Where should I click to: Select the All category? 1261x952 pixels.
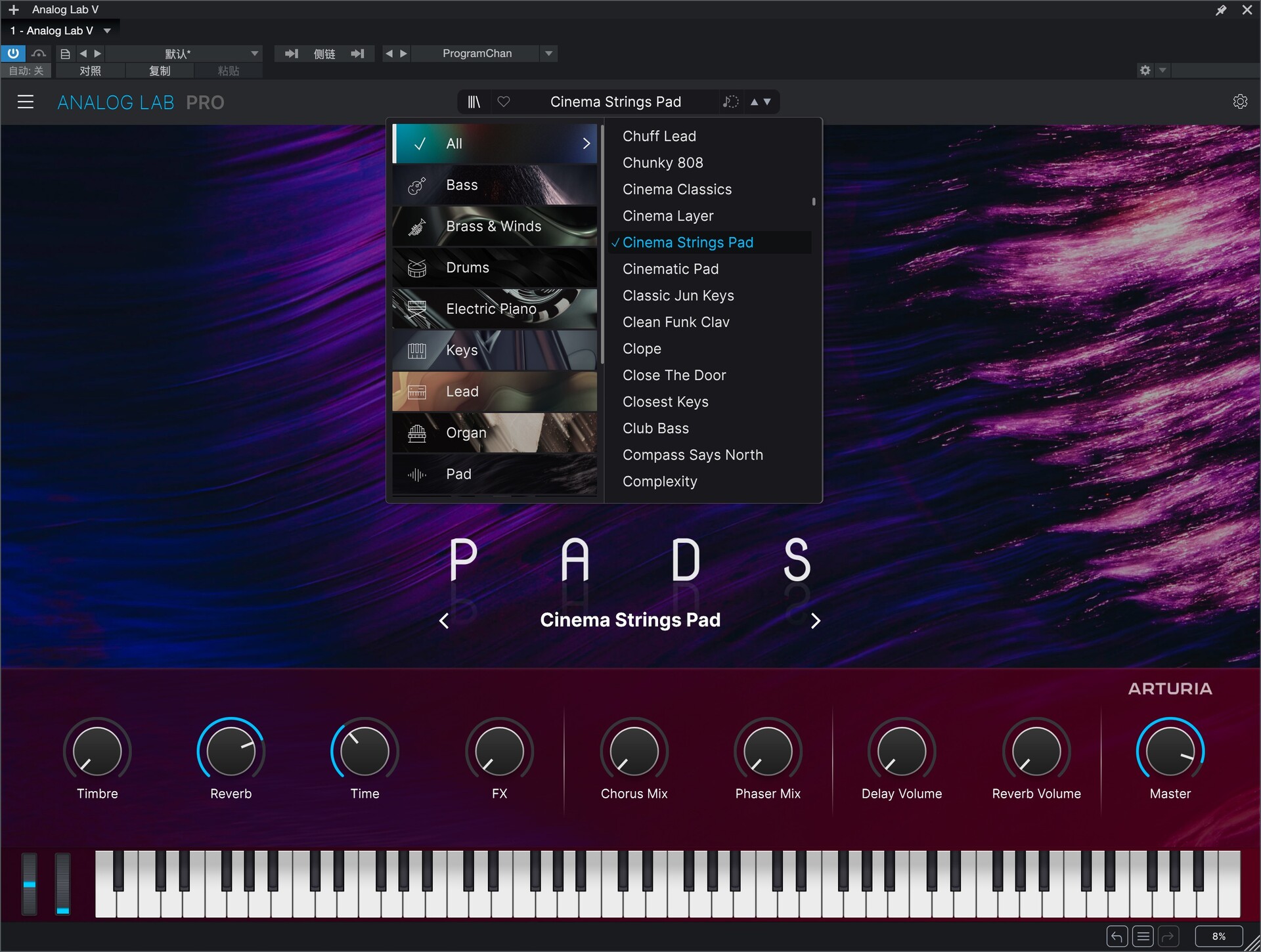point(495,143)
